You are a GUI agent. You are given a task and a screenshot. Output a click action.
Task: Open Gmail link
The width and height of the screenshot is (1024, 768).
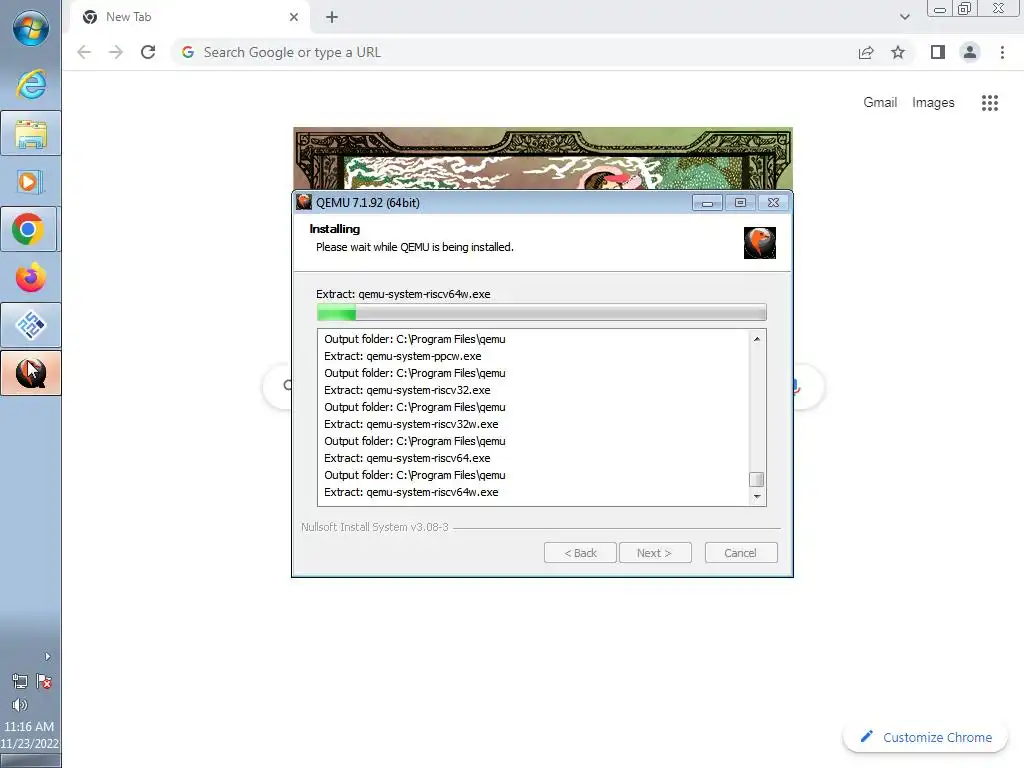click(x=880, y=103)
